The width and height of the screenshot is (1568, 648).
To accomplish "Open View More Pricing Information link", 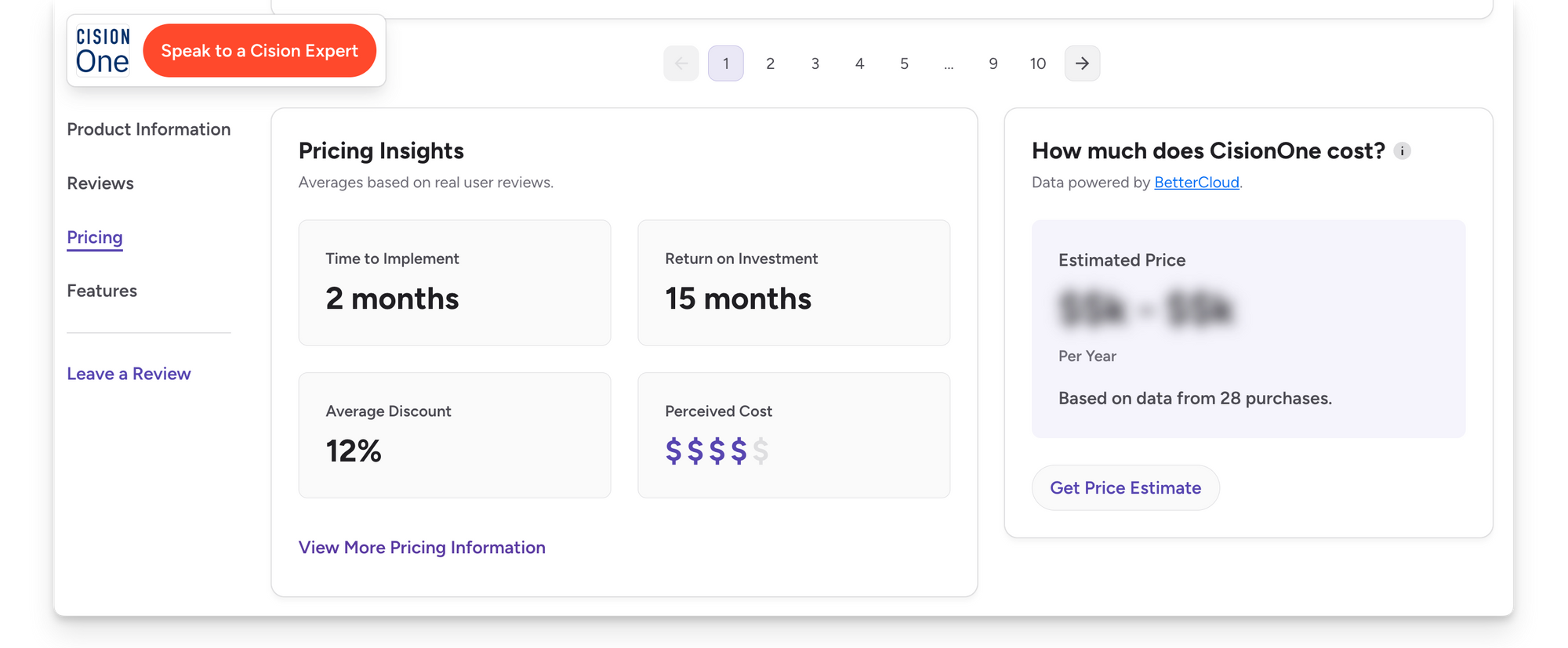I will (x=422, y=548).
